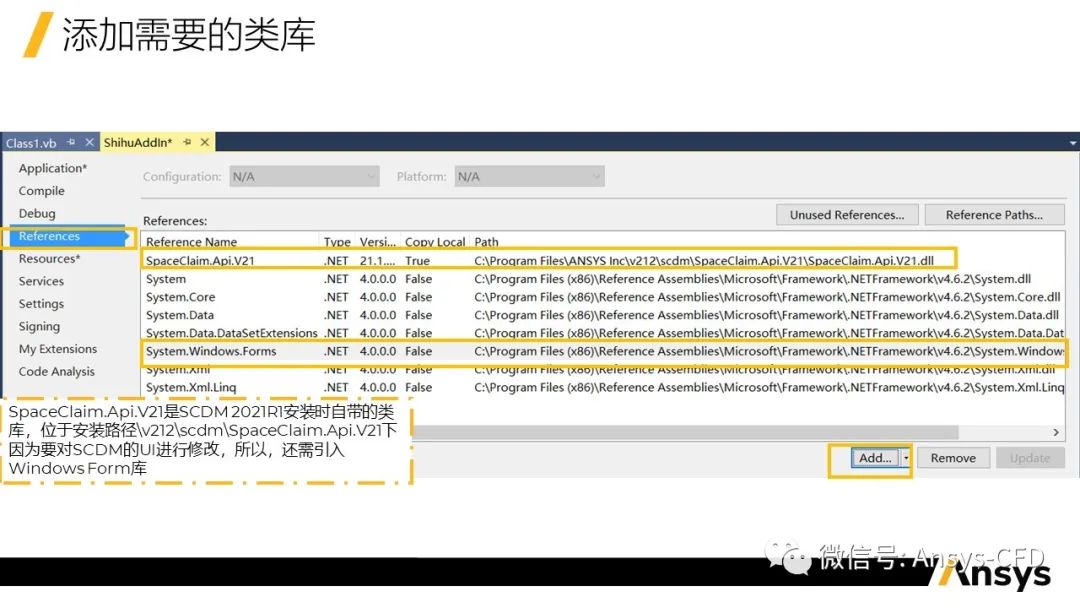The height and width of the screenshot is (608, 1080).
Task: Select the System.Windows.Forms reference row
Action: click(603, 351)
